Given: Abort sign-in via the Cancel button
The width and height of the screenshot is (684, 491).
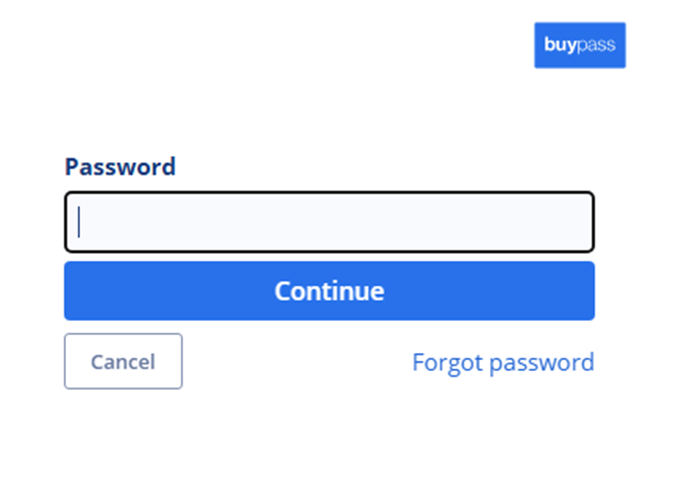Looking at the screenshot, I should (x=123, y=361).
